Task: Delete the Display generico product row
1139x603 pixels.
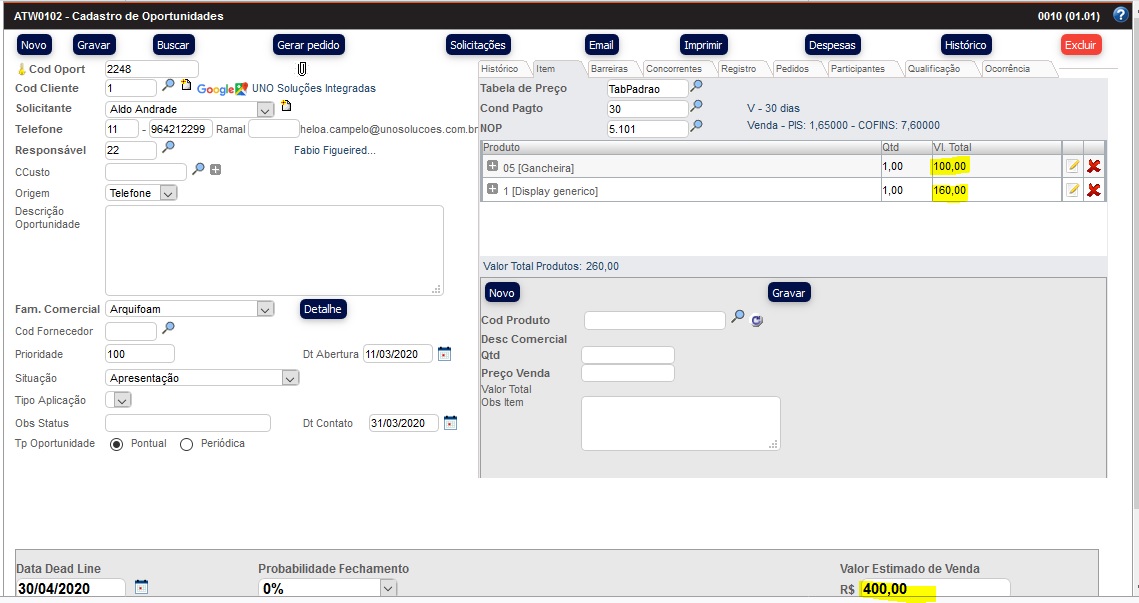Action: pyautogui.click(x=1094, y=190)
